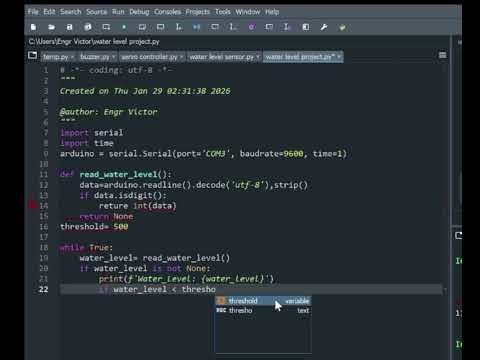Open the Tools menu
Image resolution: width=480 pixels, height=360 pixels.
pyautogui.click(x=223, y=12)
